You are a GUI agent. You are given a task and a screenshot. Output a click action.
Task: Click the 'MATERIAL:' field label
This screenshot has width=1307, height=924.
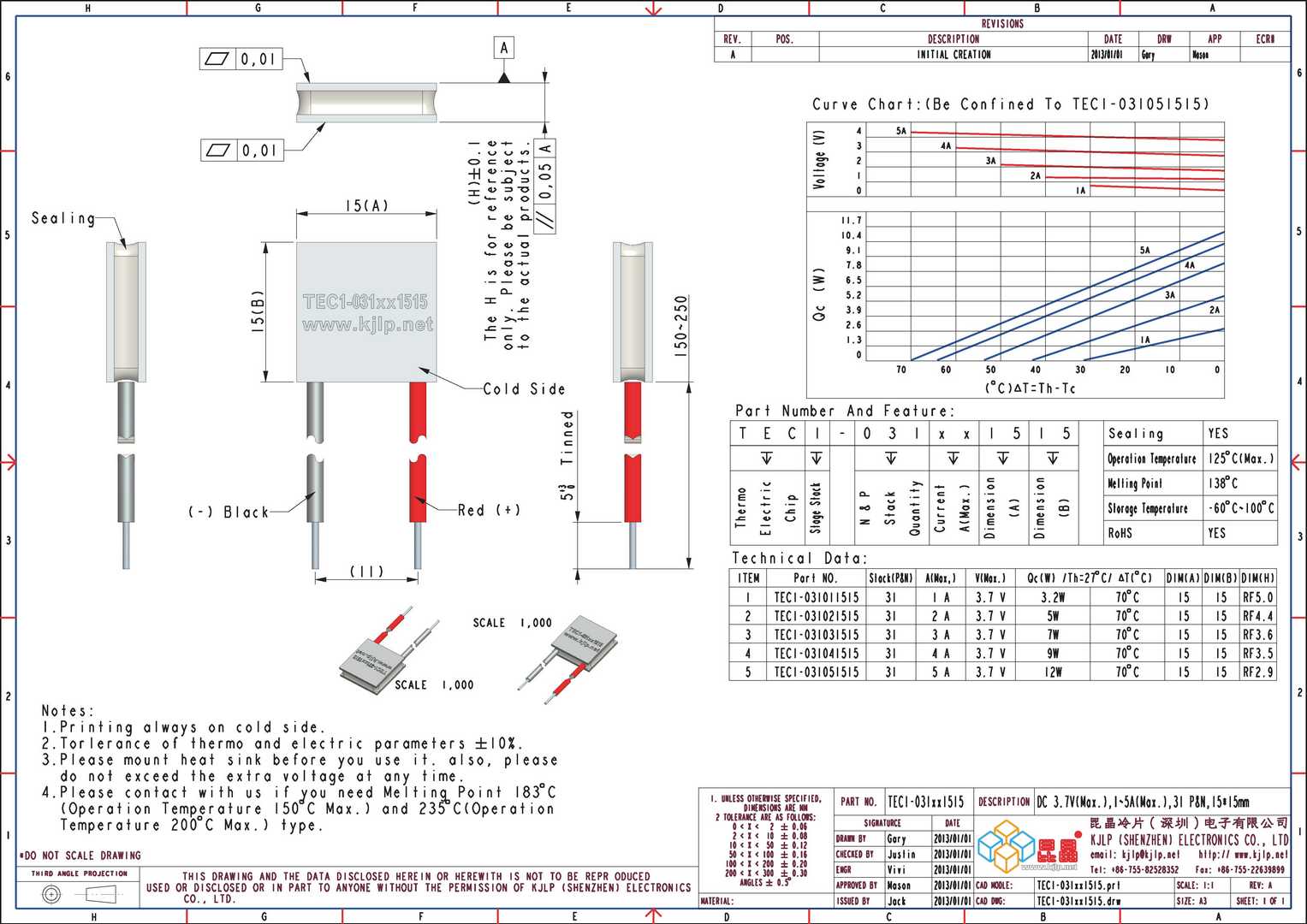(x=717, y=901)
